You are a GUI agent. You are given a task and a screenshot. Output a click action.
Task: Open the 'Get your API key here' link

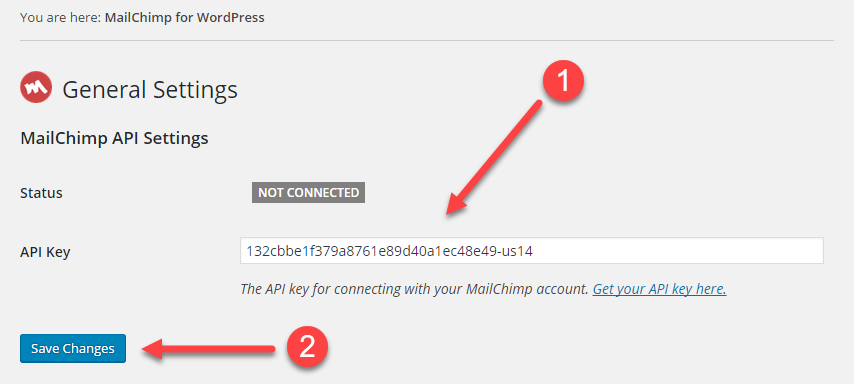click(x=660, y=289)
